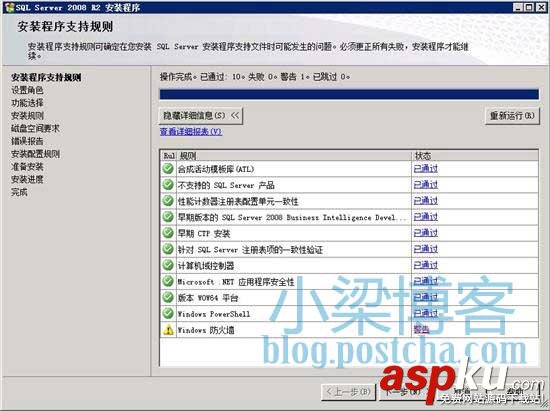Select 安装配置规则 step in sidebar
The width and height of the screenshot is (550, 411).
[35, 154]
